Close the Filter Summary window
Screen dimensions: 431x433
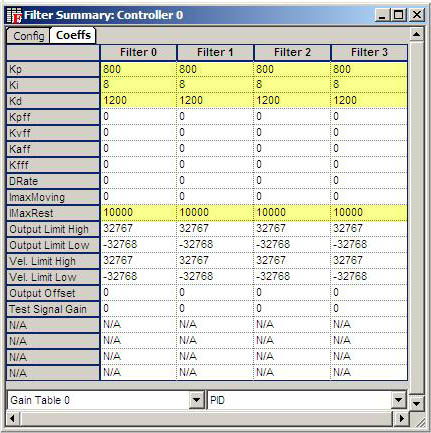pyautogui.click(x=417, y=15)
